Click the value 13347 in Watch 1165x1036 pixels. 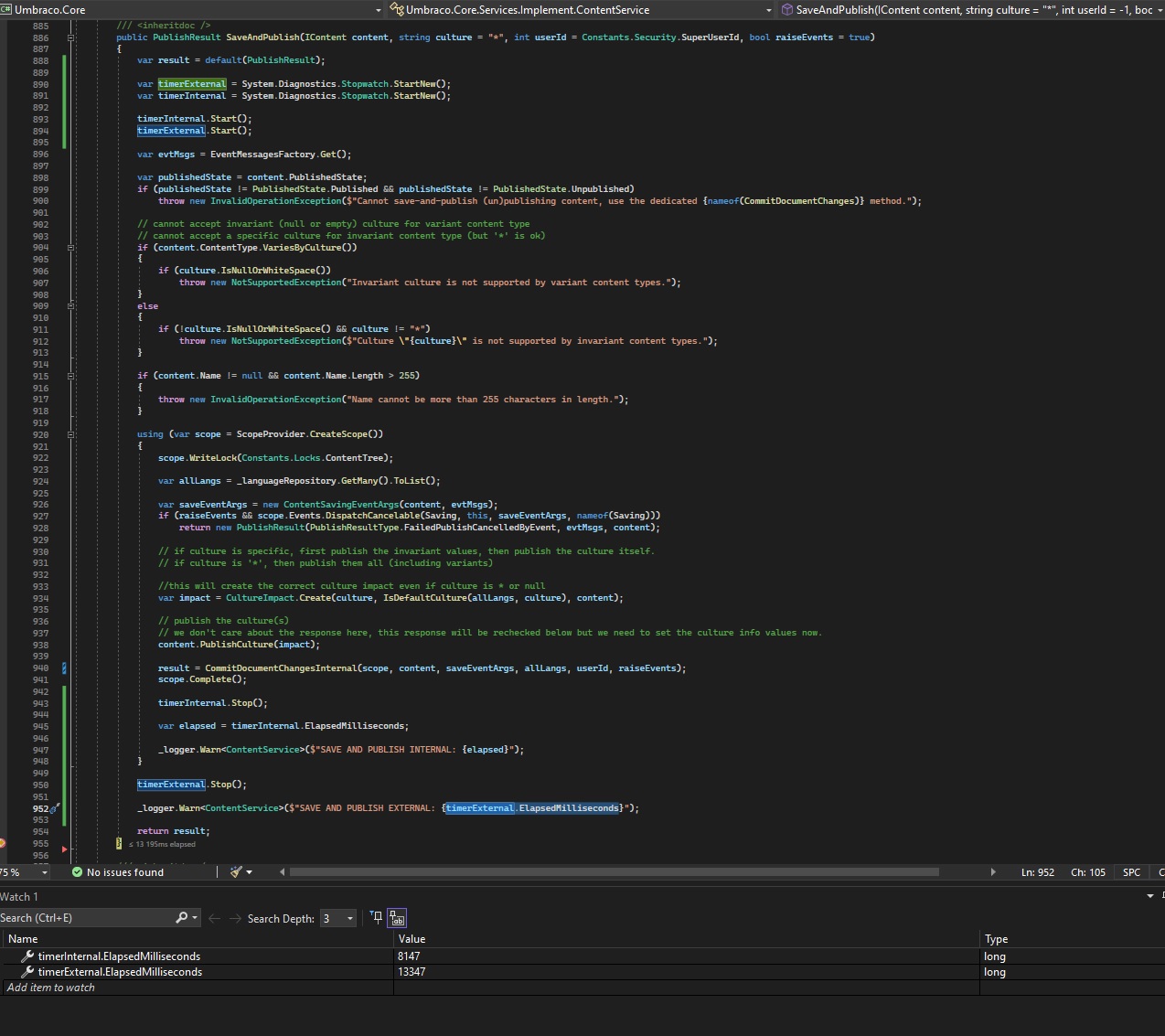click(x=411, y=972)
